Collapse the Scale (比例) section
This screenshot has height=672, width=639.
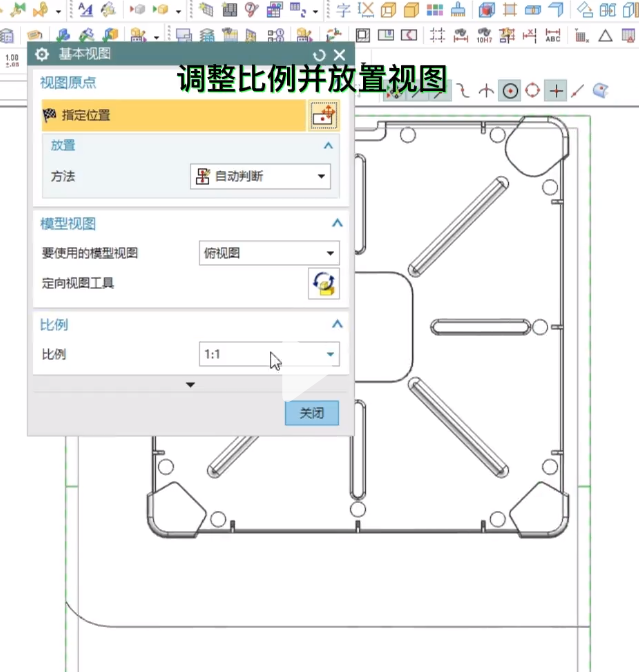pos(337,324)
